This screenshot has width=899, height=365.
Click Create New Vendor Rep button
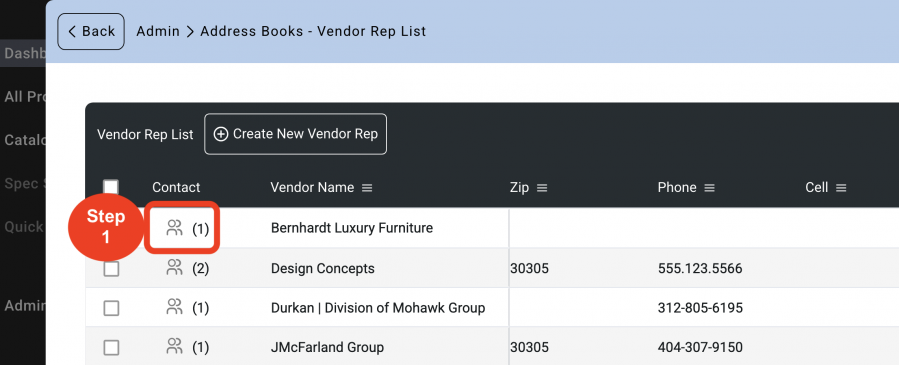tap(295, 134)
